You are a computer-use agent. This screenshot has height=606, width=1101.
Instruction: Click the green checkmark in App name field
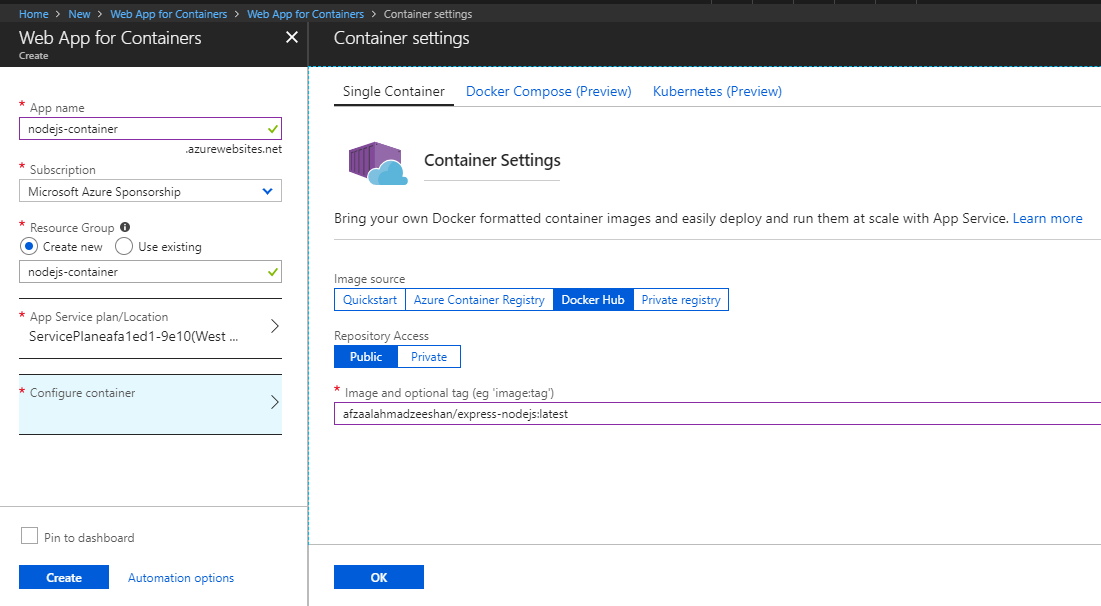[x=272, y=129]
